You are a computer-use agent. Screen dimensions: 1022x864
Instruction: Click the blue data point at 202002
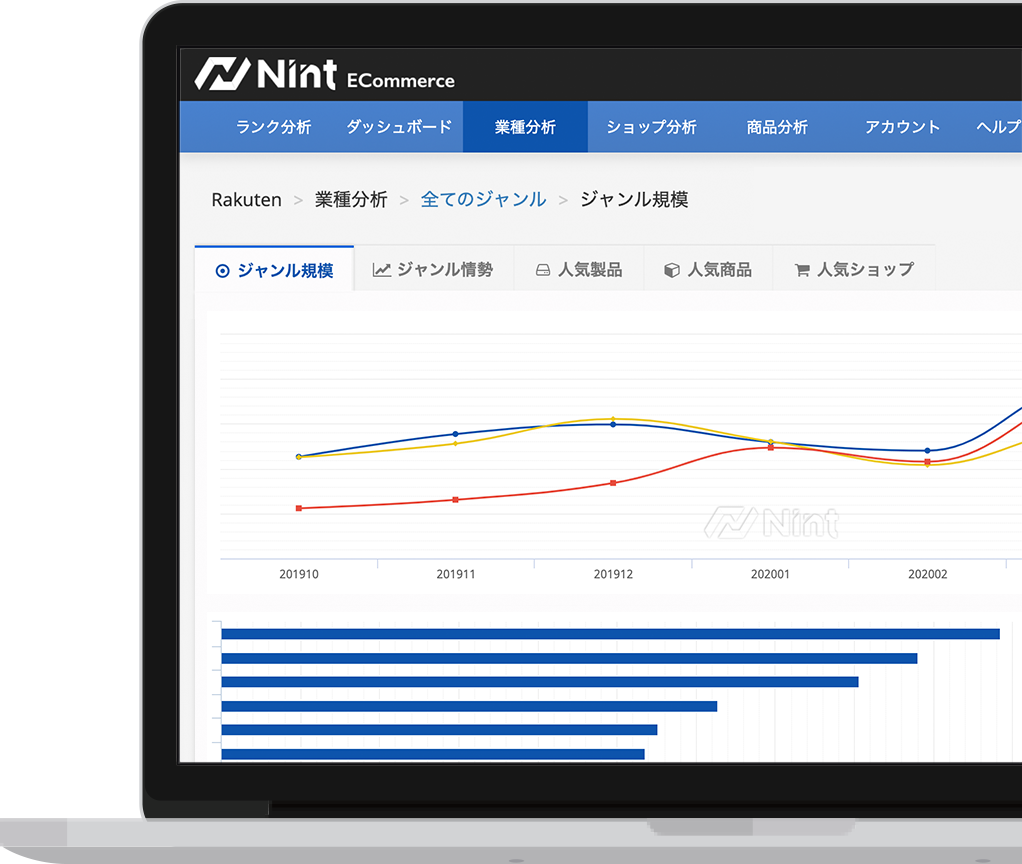pyautogui.click(x=927, y=450)
